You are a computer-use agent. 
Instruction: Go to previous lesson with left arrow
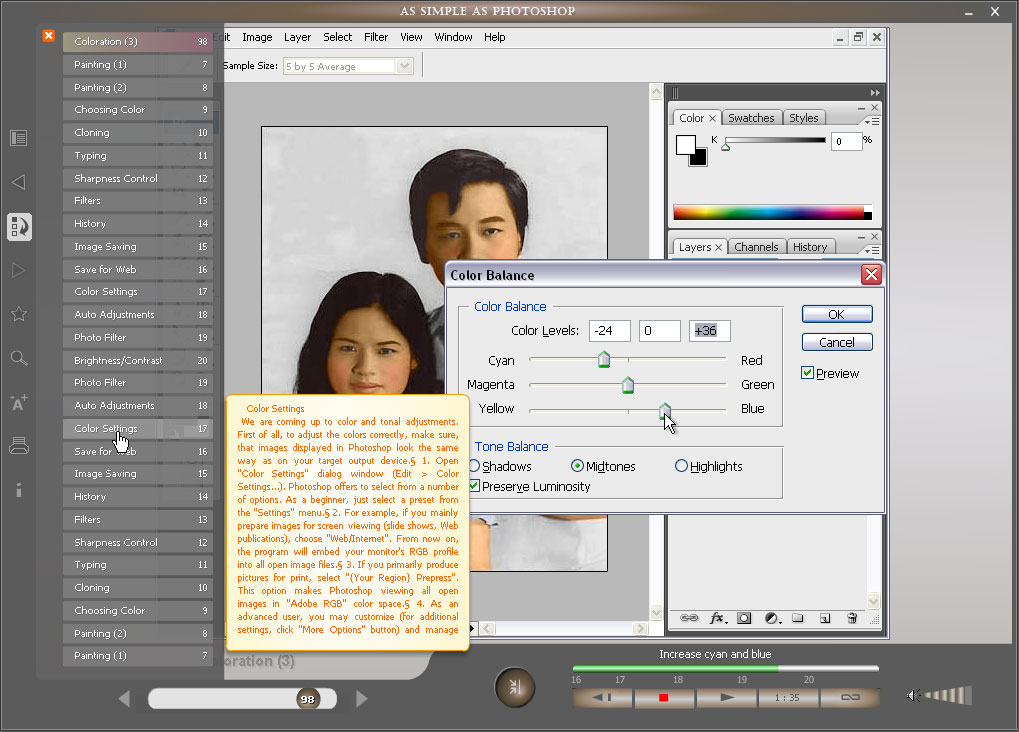(x=124, y=699)
